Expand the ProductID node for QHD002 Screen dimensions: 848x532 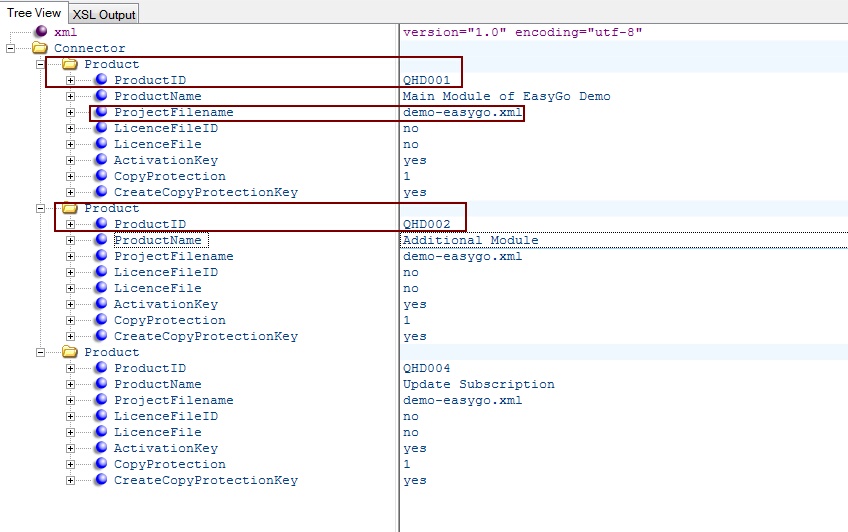coord(71,224)
